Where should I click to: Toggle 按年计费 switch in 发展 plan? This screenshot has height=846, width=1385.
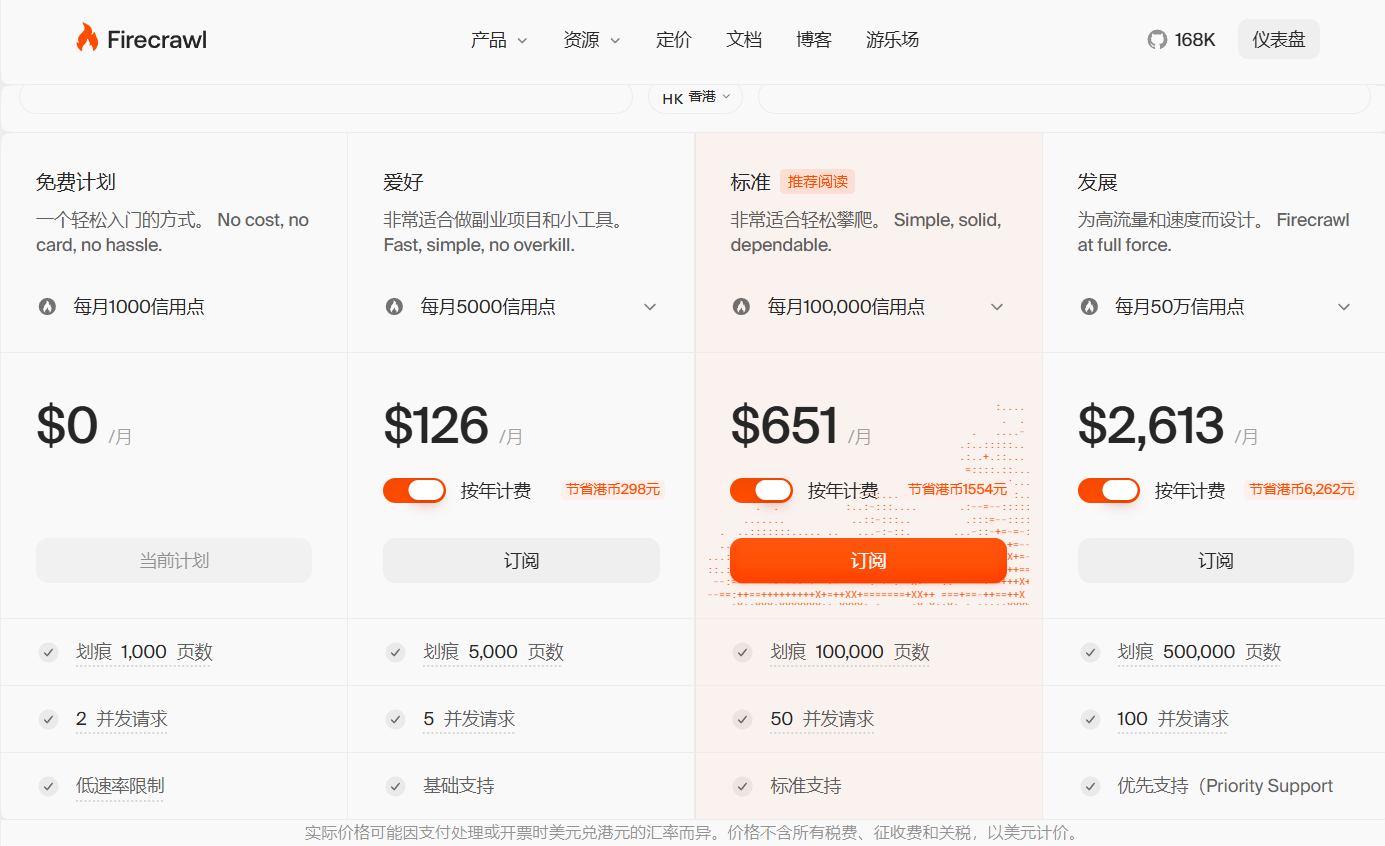coord(1109,490)
